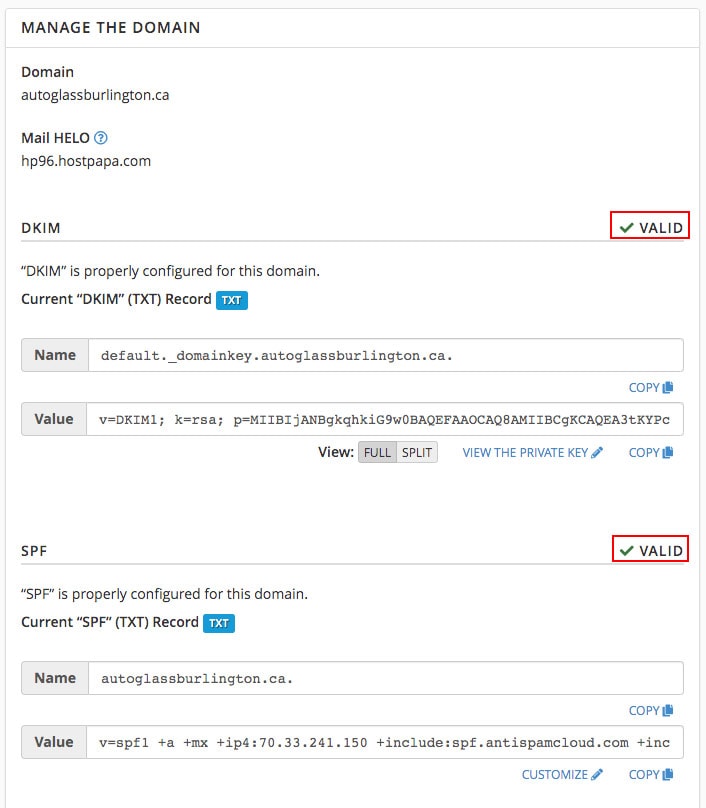The height and width of the screenshot is (808, 706).
Task: Click the SPF valid checkmark icon
Action: [626, 551]
